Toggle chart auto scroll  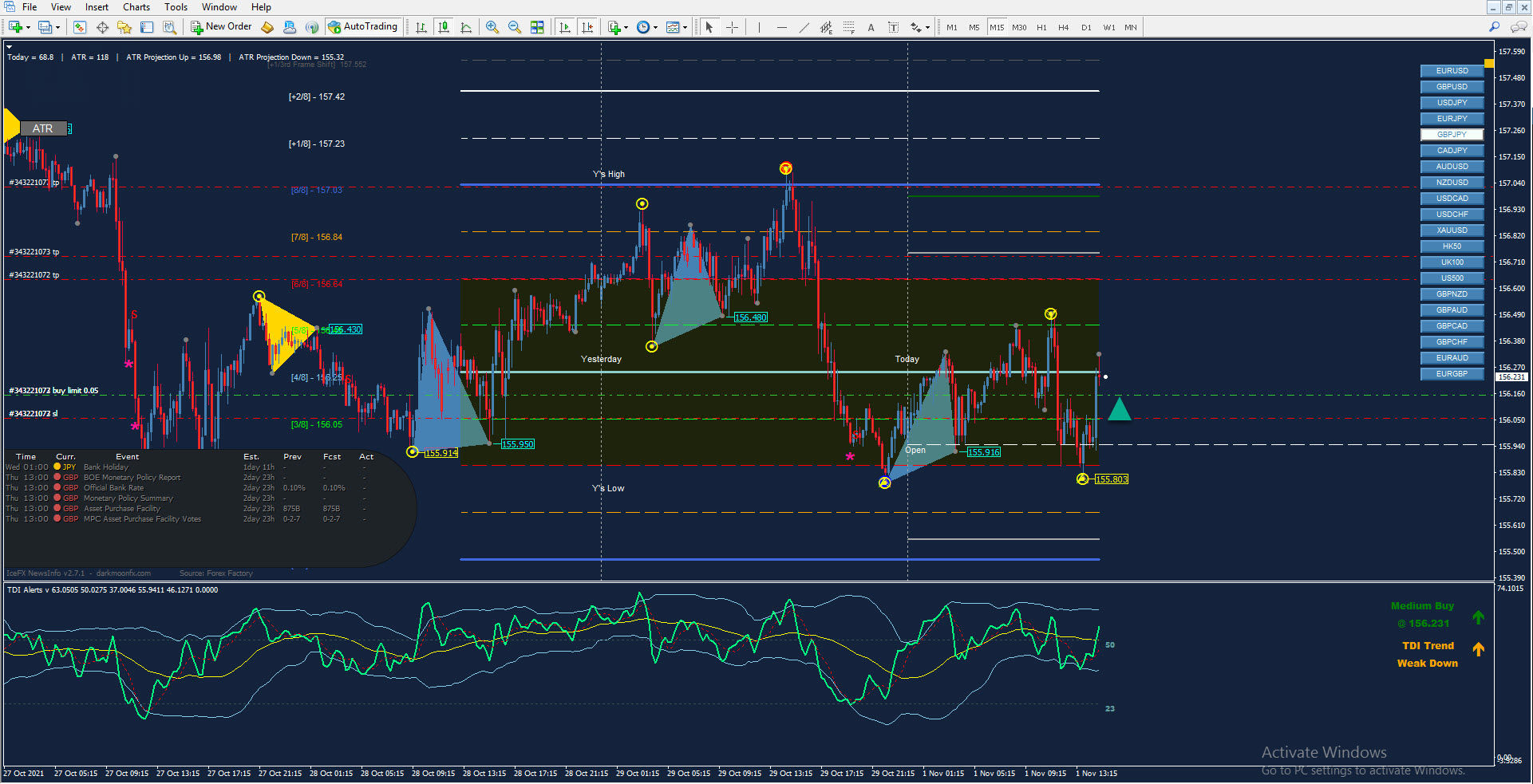click(x=565, y=27)
